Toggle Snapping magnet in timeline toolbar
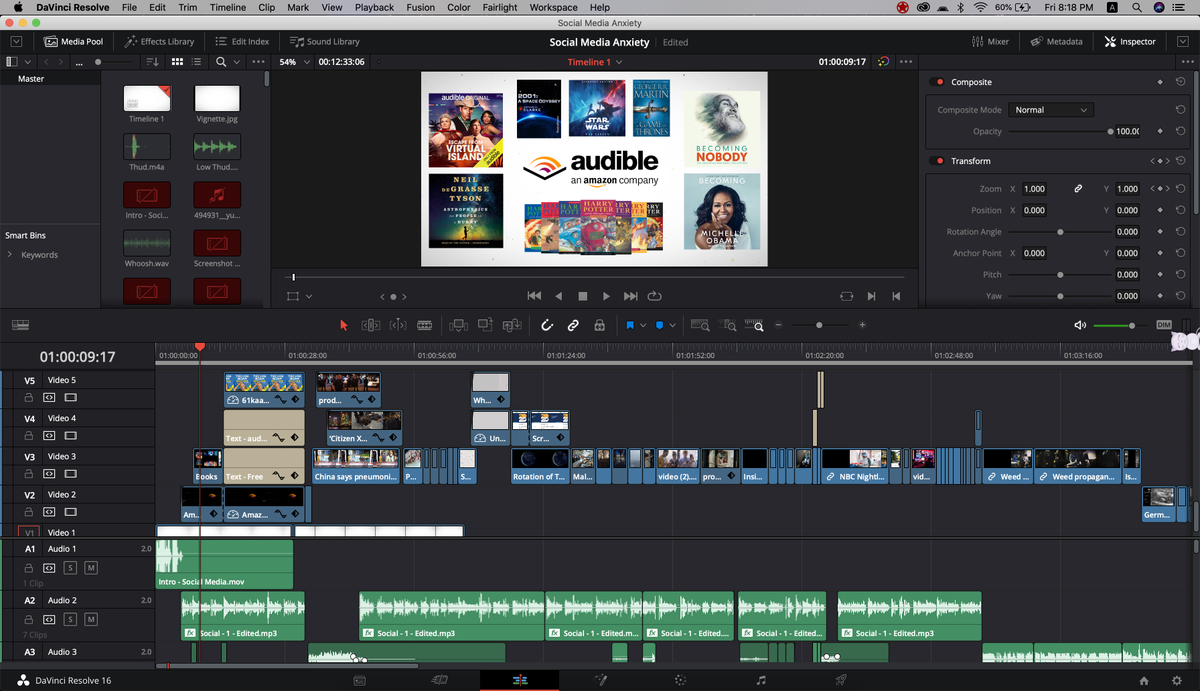This screenshot has width=1200, height=691. pos(547,325)
